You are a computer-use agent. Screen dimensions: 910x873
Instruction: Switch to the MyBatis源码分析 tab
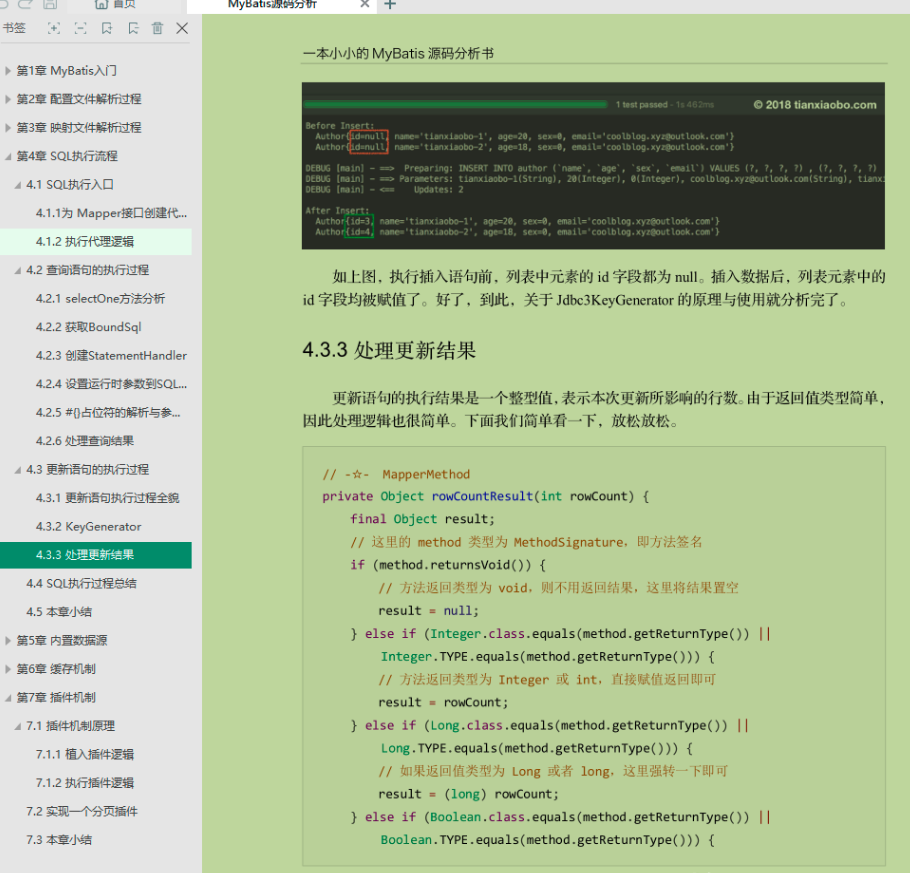(273, 4)
